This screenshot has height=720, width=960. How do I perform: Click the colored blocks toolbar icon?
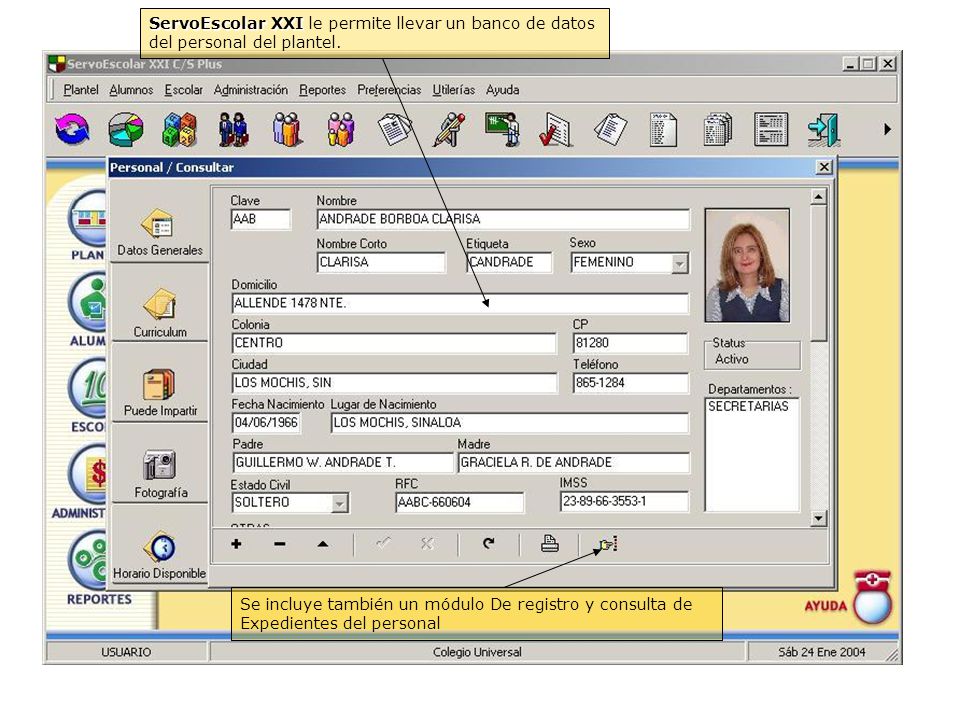[x=179, y=129]
